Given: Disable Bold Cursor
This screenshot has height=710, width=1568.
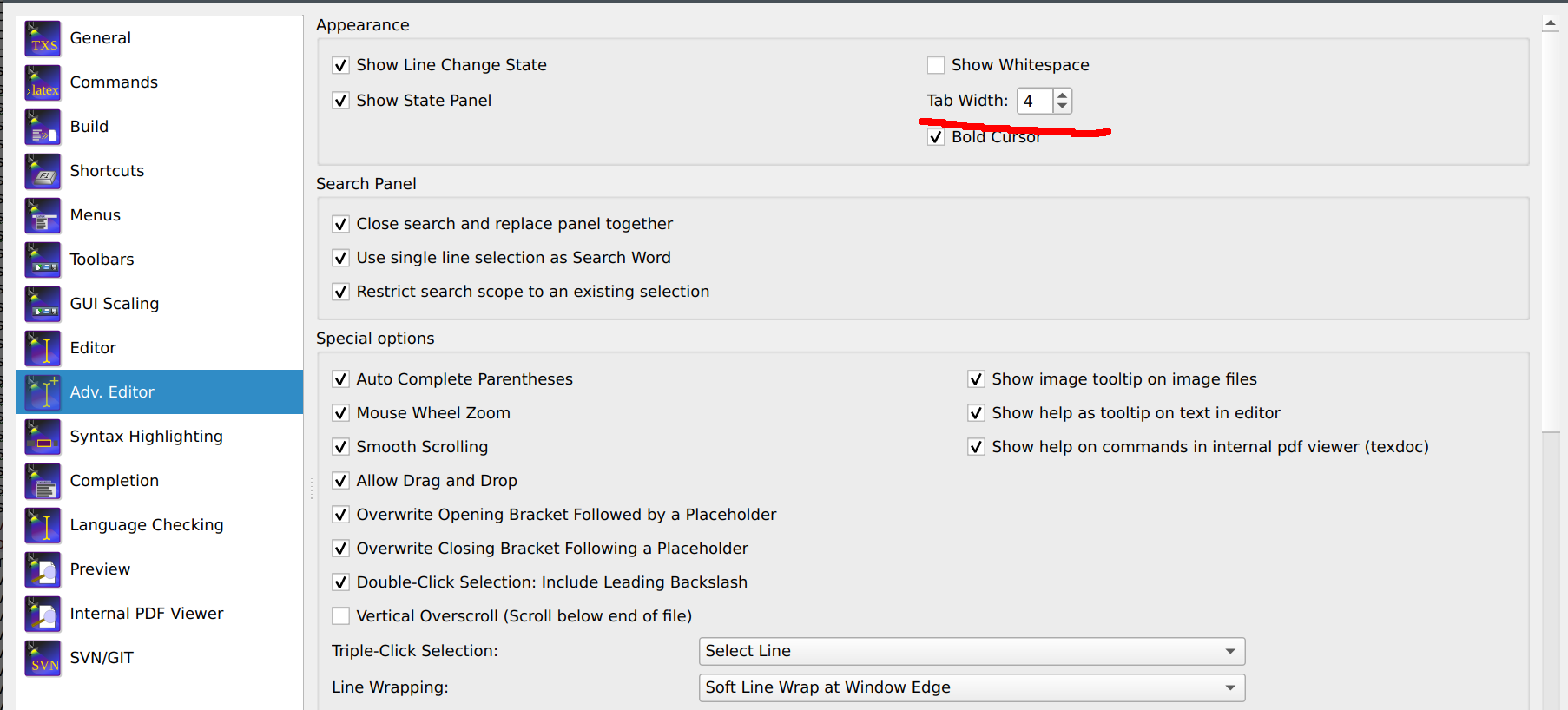Looking at the screenshot, I should point(936,136).
